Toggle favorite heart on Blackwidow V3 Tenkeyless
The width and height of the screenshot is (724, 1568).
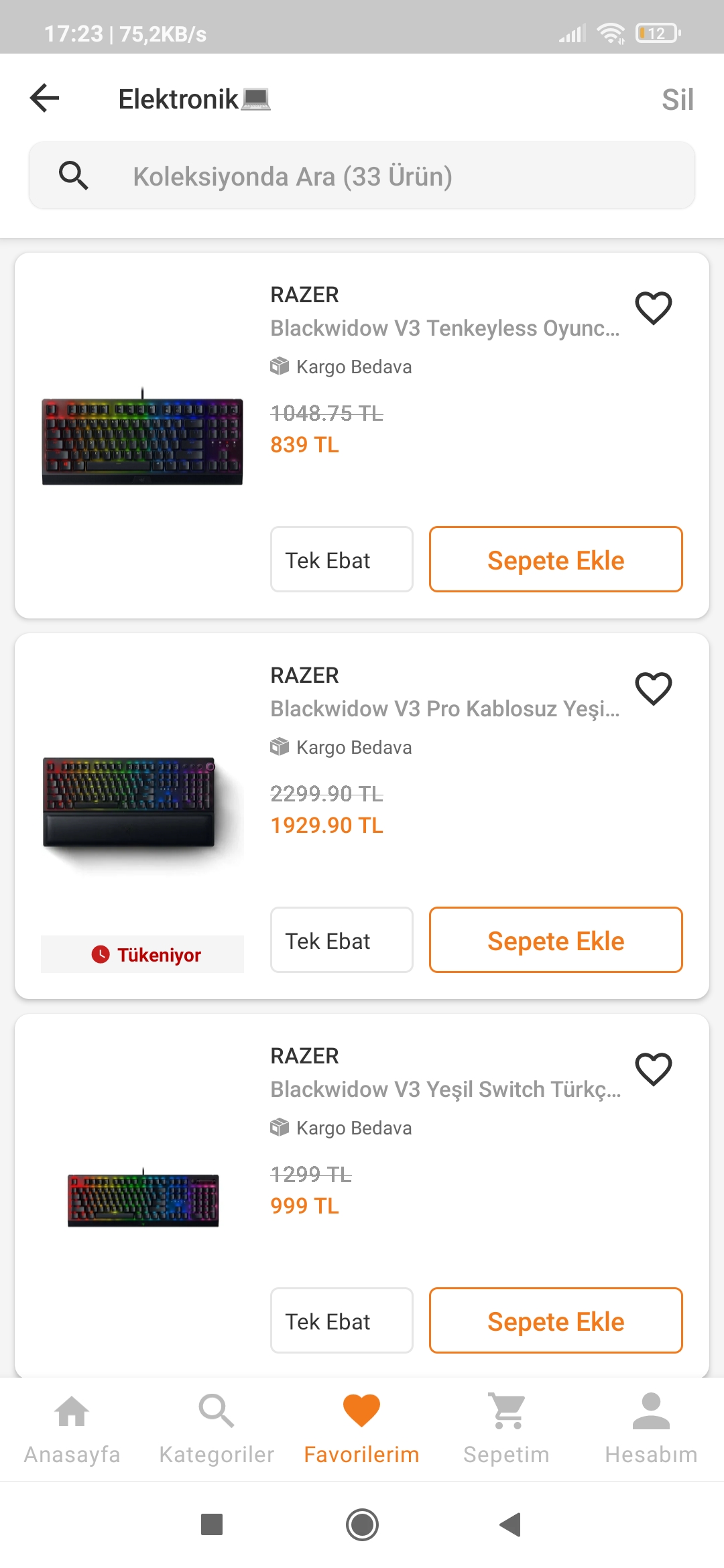653,308
